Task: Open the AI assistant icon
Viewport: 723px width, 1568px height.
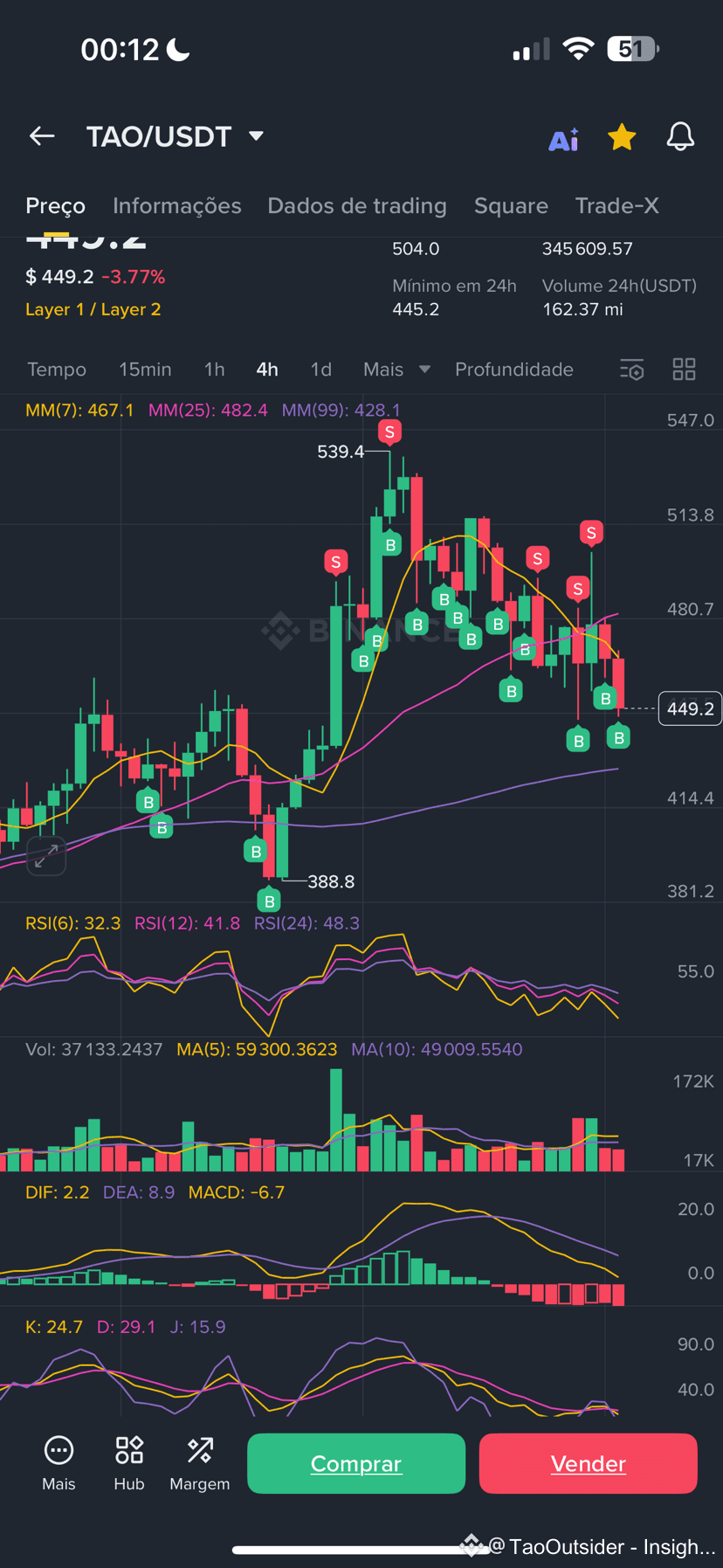Action: click(x=563, y=139)
